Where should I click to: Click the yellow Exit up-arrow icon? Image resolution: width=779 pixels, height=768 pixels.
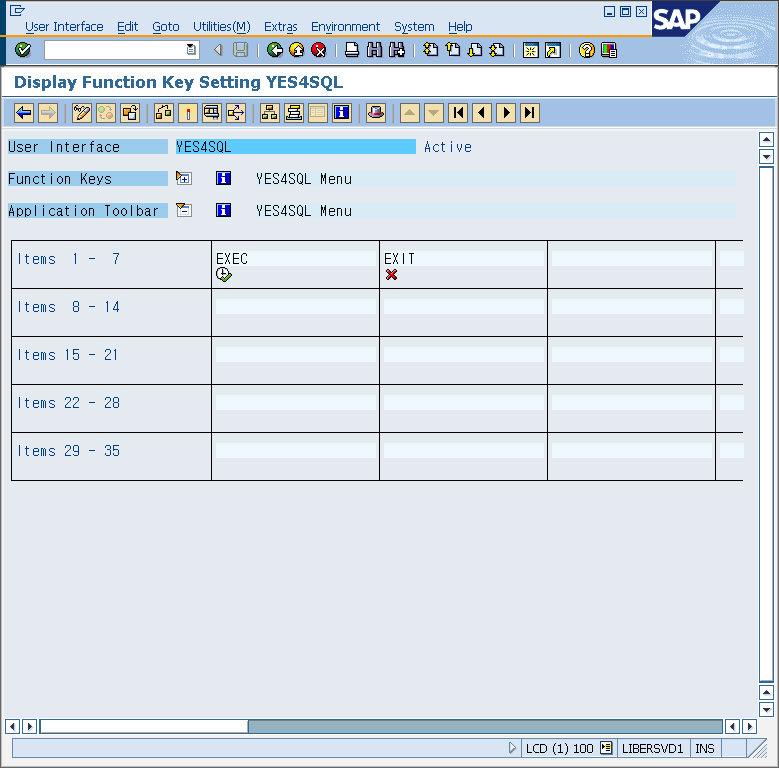[x=297, y=50]
